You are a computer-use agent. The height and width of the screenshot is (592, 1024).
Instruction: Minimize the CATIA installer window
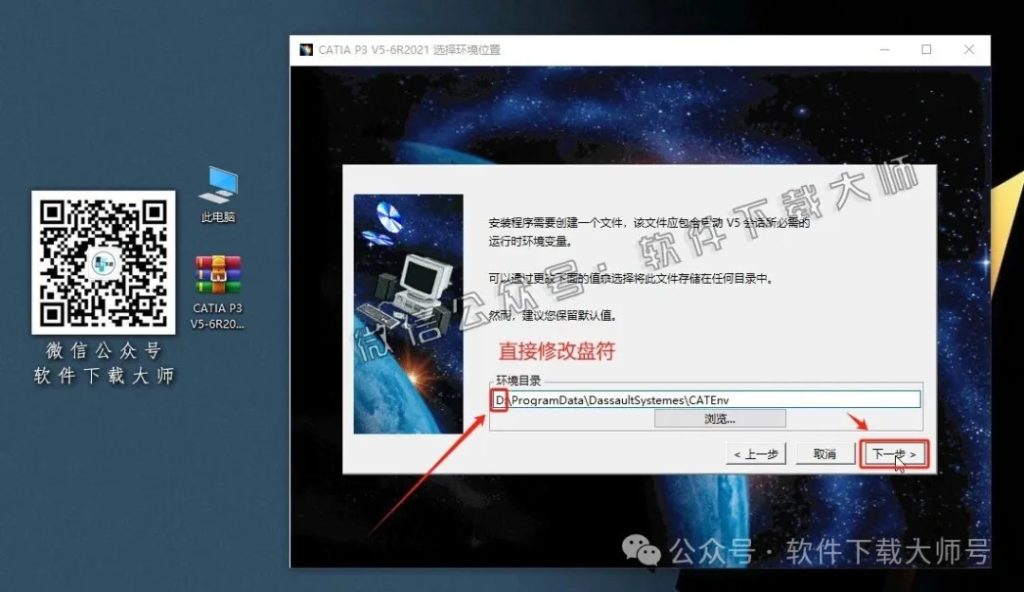click(884, 48)
